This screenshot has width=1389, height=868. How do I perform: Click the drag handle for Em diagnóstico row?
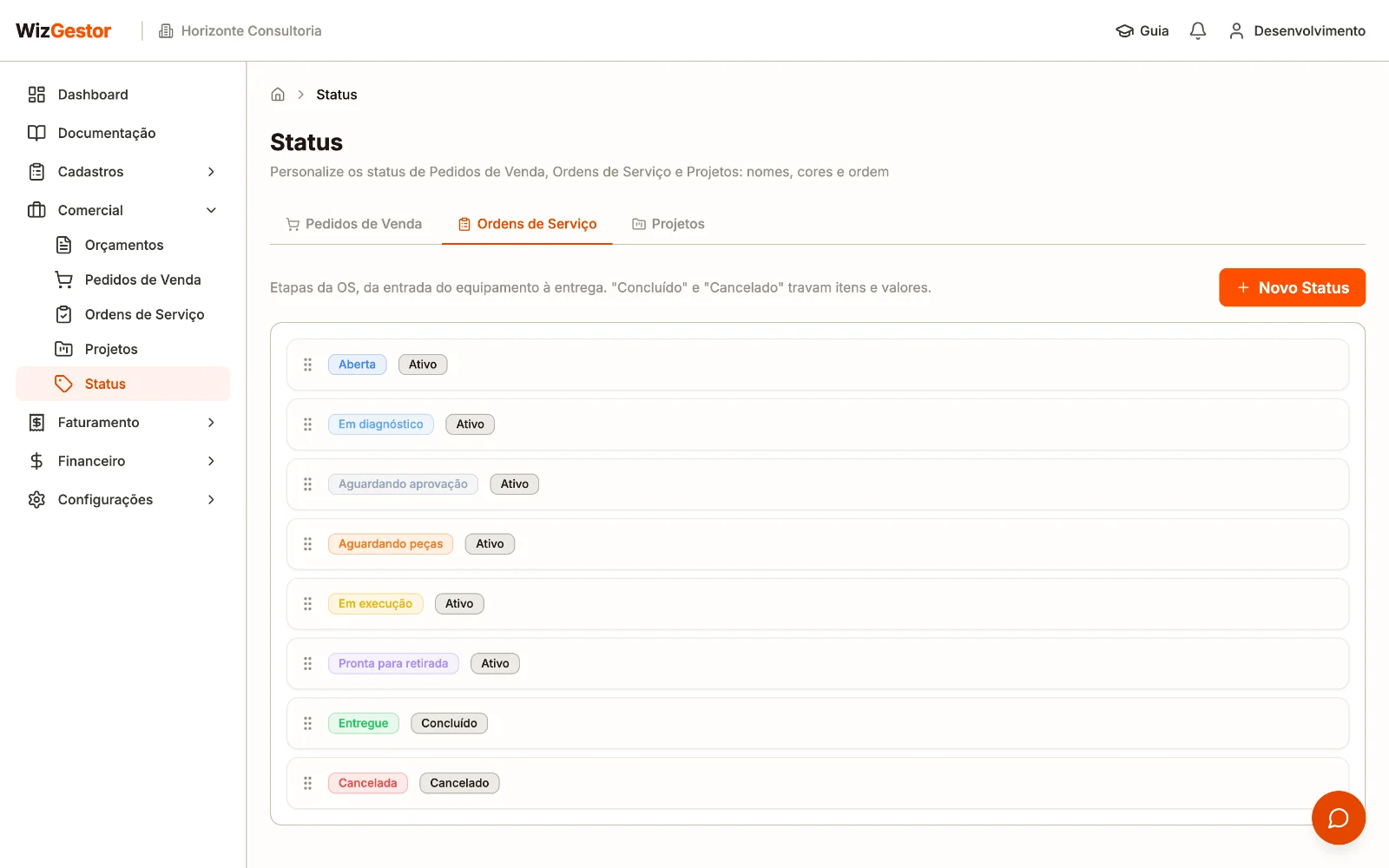pos(307,424)
